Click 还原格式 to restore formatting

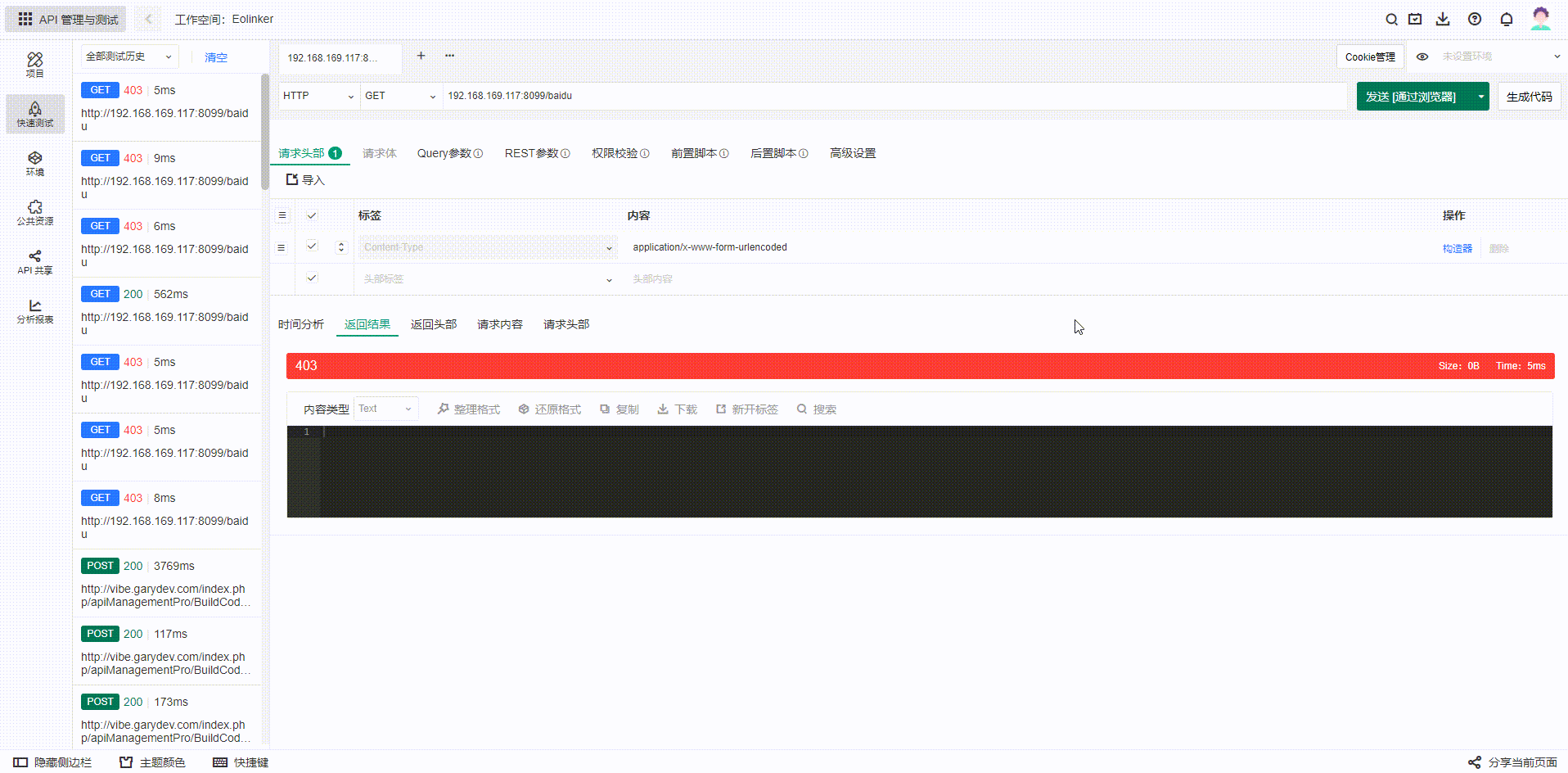pos(550,409)
